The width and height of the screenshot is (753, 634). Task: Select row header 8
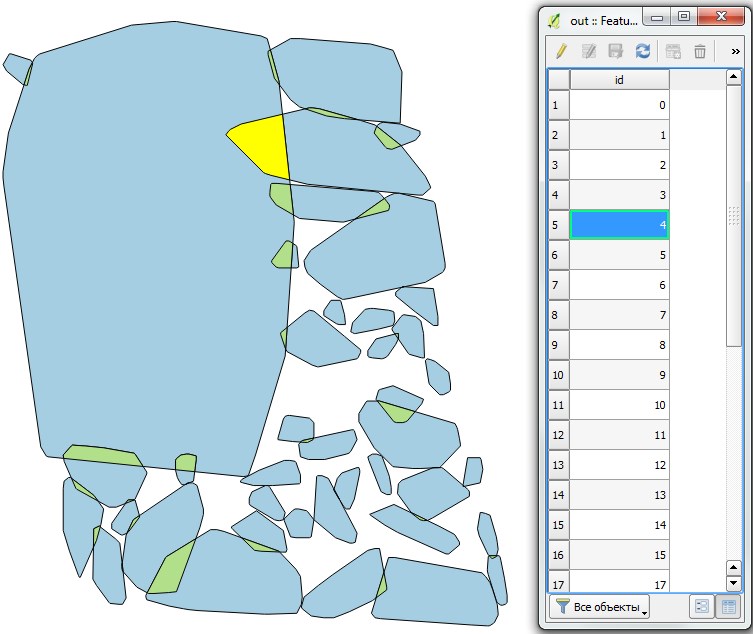(559, 315)
